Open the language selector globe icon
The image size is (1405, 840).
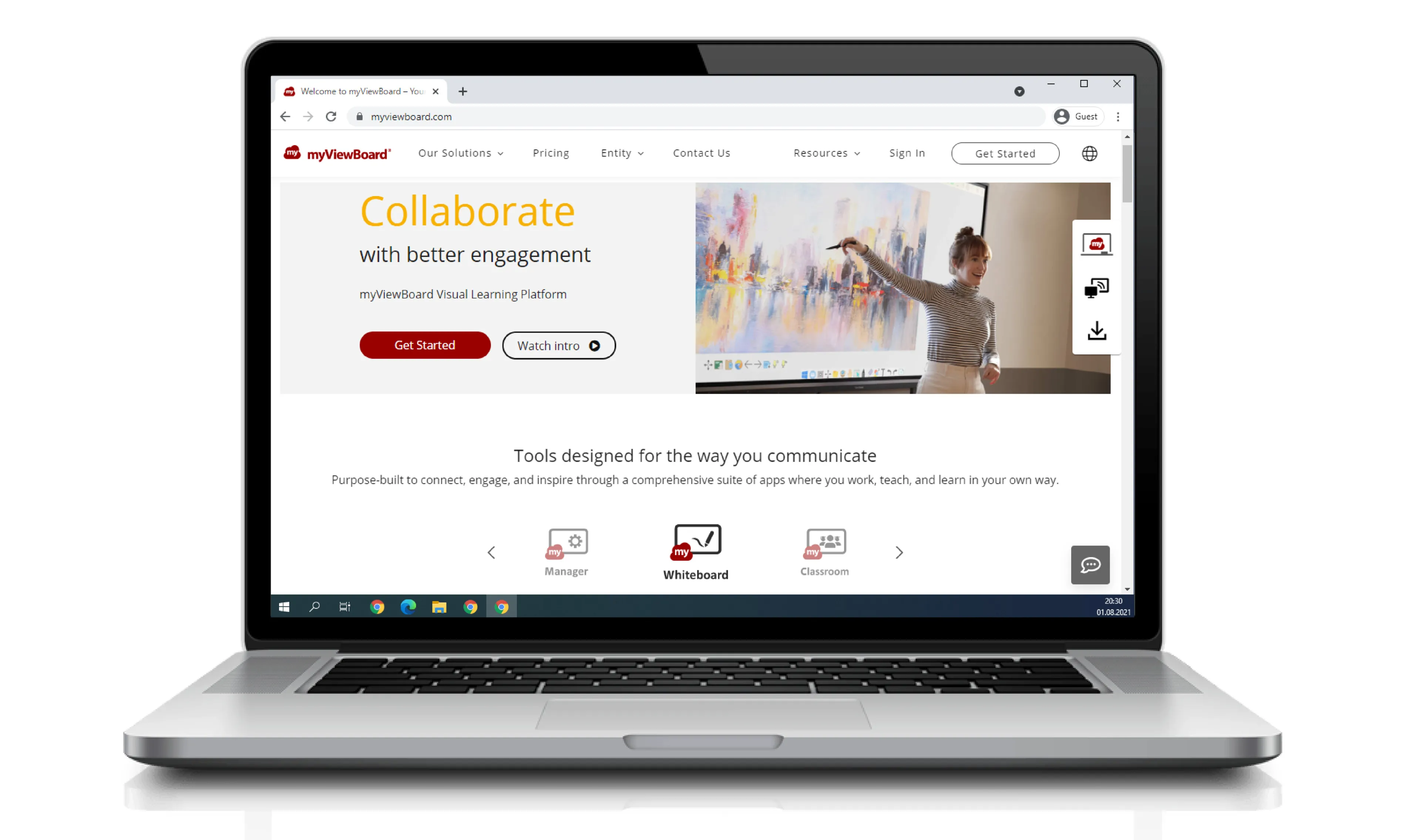pos(1089,153)
